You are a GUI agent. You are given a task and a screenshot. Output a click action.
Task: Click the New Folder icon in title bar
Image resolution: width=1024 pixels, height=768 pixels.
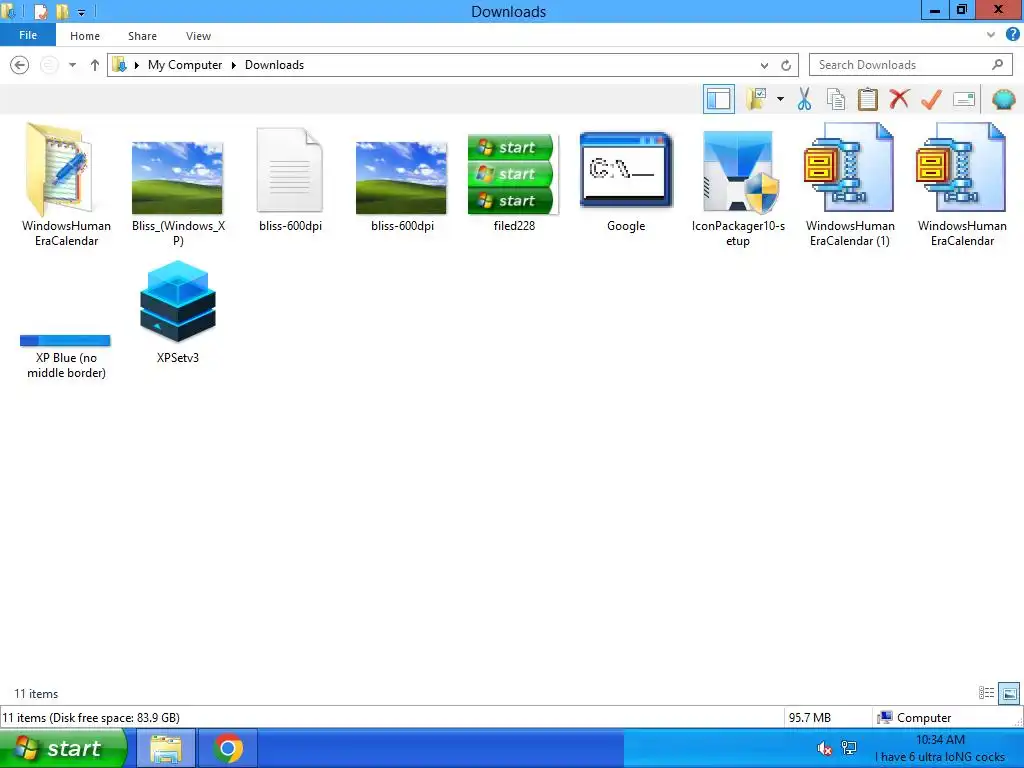[62, 11]
